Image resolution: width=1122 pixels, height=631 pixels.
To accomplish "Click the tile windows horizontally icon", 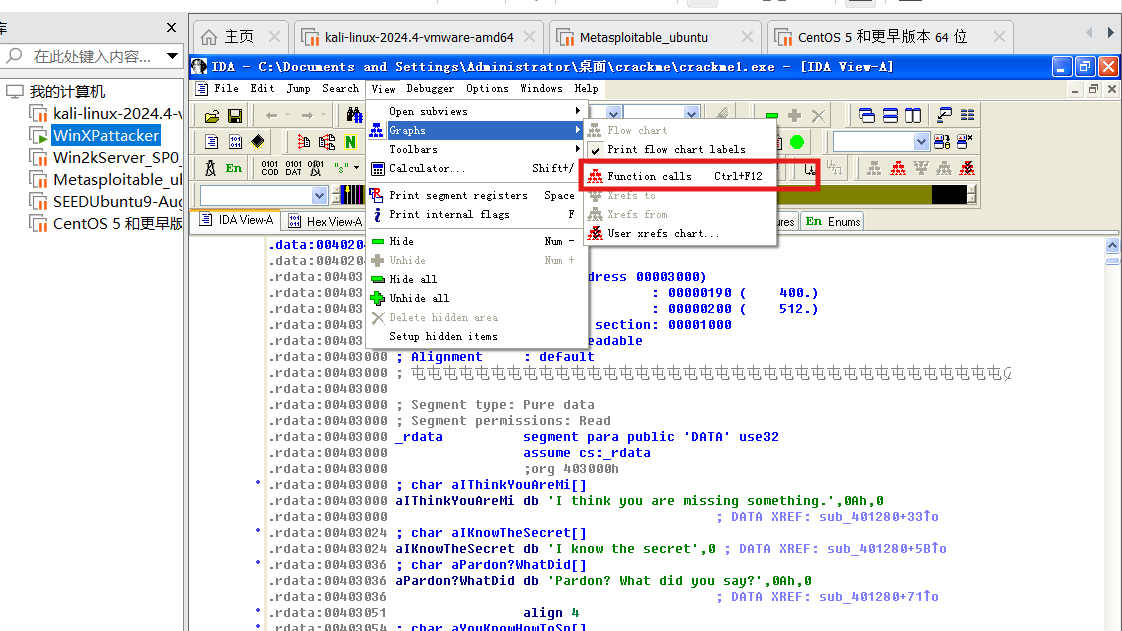I will (x=890, y=115).
